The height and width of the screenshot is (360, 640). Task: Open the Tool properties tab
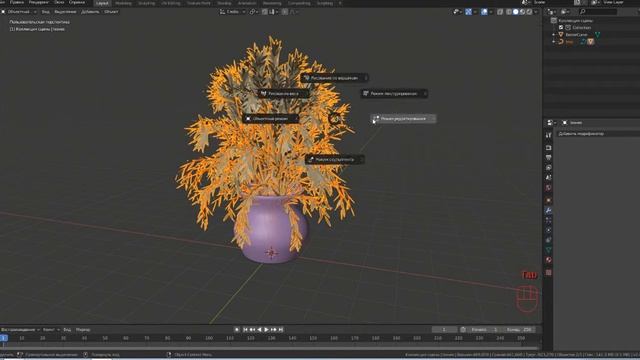[549, 135]
